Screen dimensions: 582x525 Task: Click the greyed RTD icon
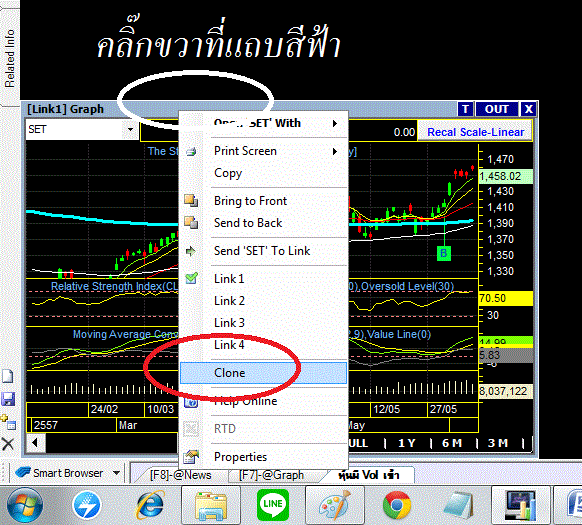[x=191, y=429]
